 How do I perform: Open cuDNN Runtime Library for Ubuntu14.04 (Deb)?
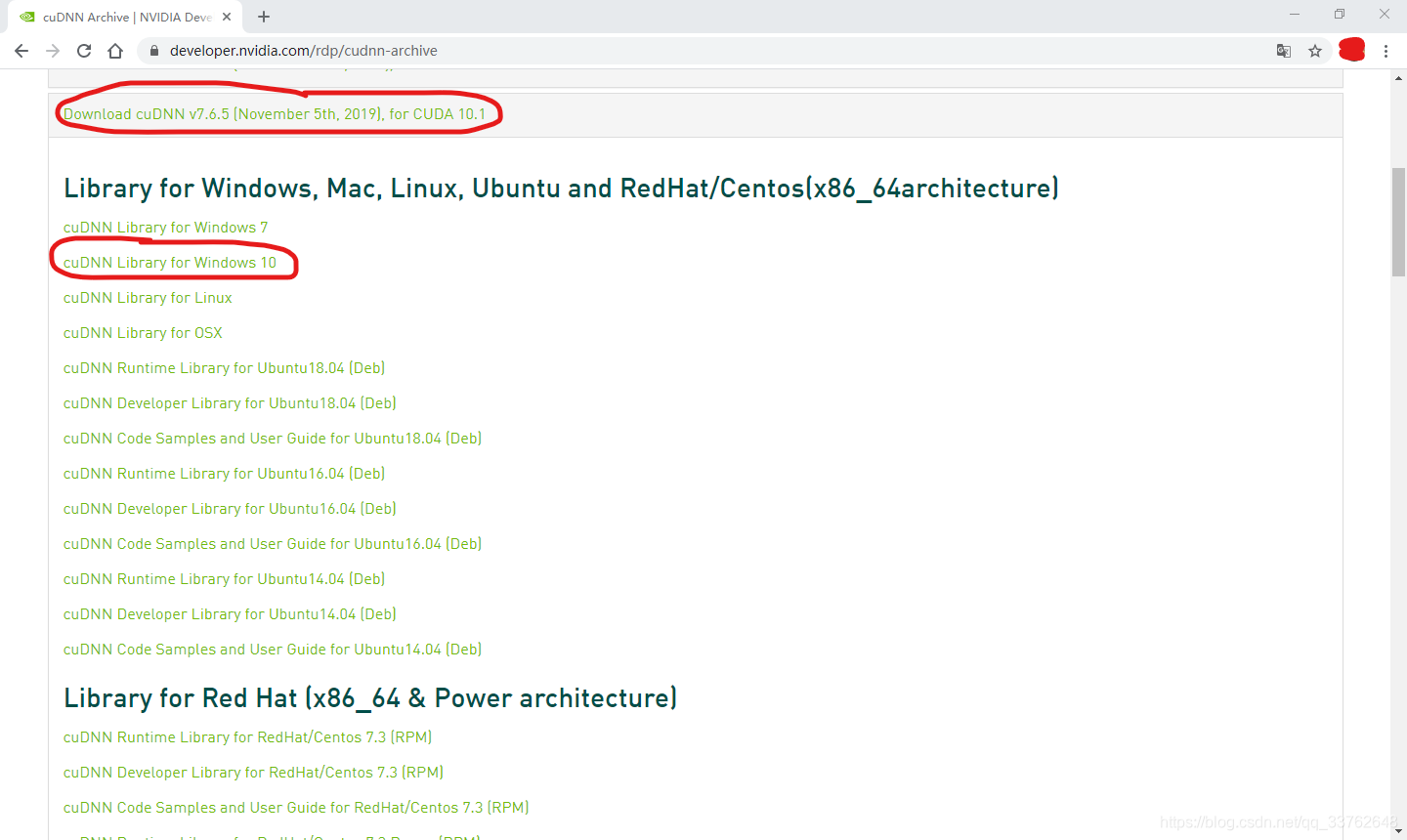point(224,579)
